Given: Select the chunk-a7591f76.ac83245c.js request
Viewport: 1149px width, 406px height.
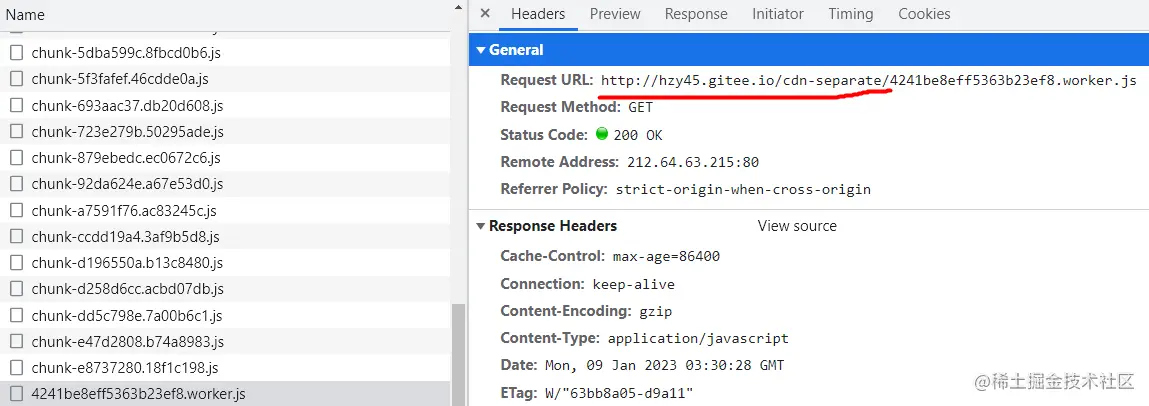Looking at the screenshot, I should (124, 211).
